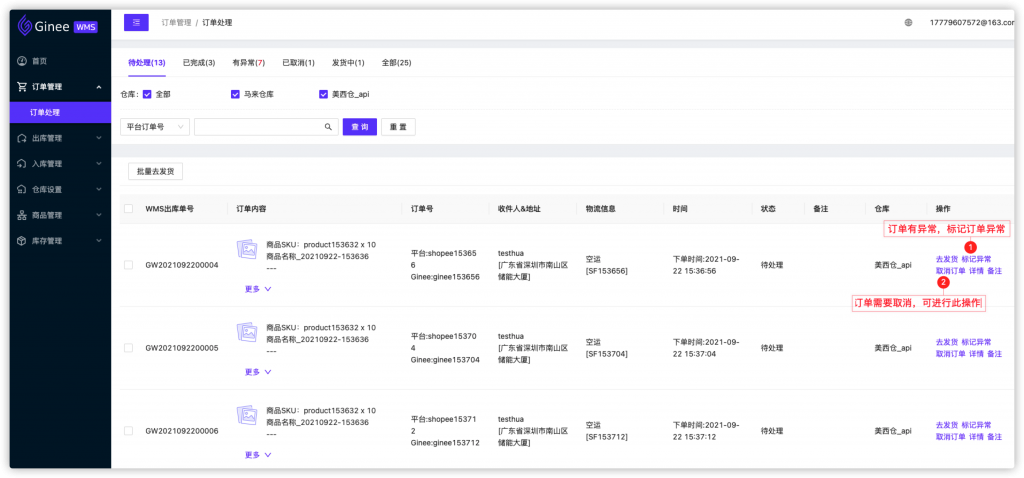Click the 商品管理 sidebar icon
Viewport: 1024px width, 478px height.
pyautogui.click(x=22, y=215)
